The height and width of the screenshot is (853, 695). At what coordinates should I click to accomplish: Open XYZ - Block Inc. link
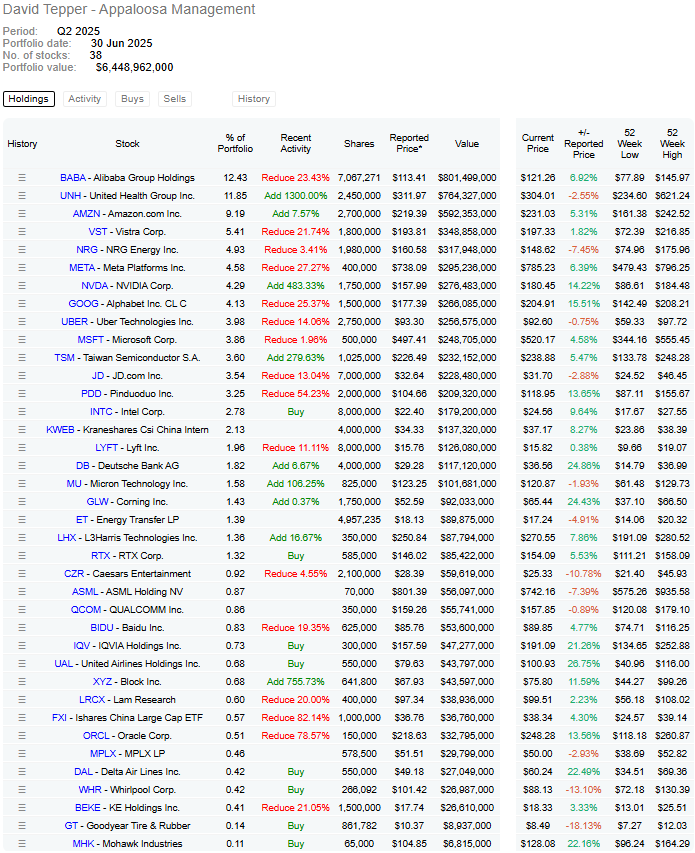127,682
